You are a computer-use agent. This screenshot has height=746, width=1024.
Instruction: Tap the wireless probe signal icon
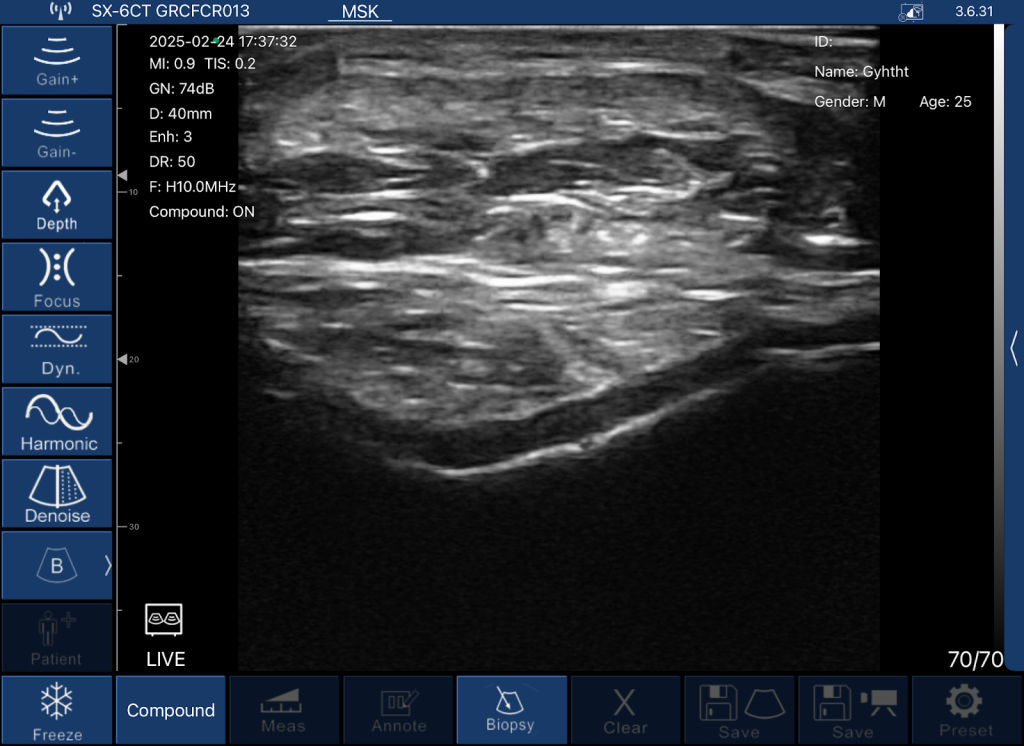[61, 10]
